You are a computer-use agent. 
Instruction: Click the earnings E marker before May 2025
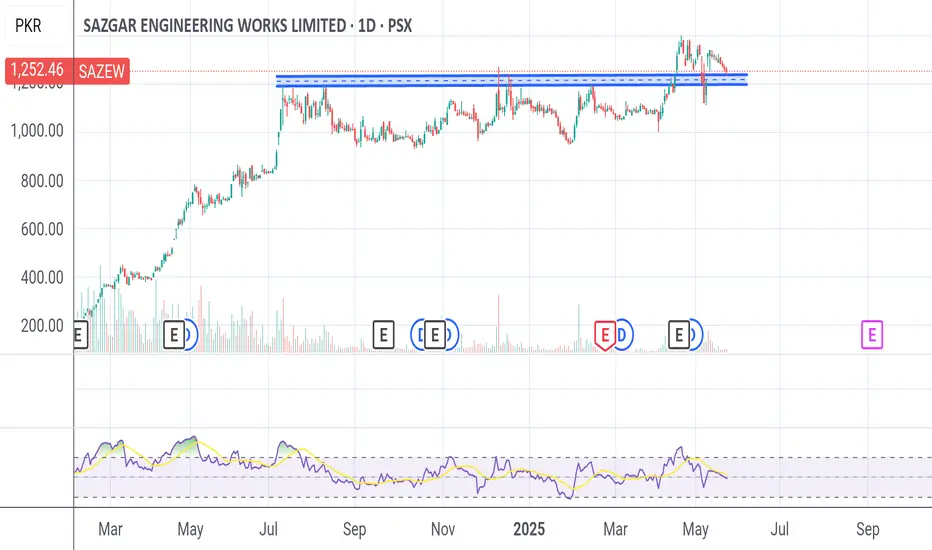679,335
